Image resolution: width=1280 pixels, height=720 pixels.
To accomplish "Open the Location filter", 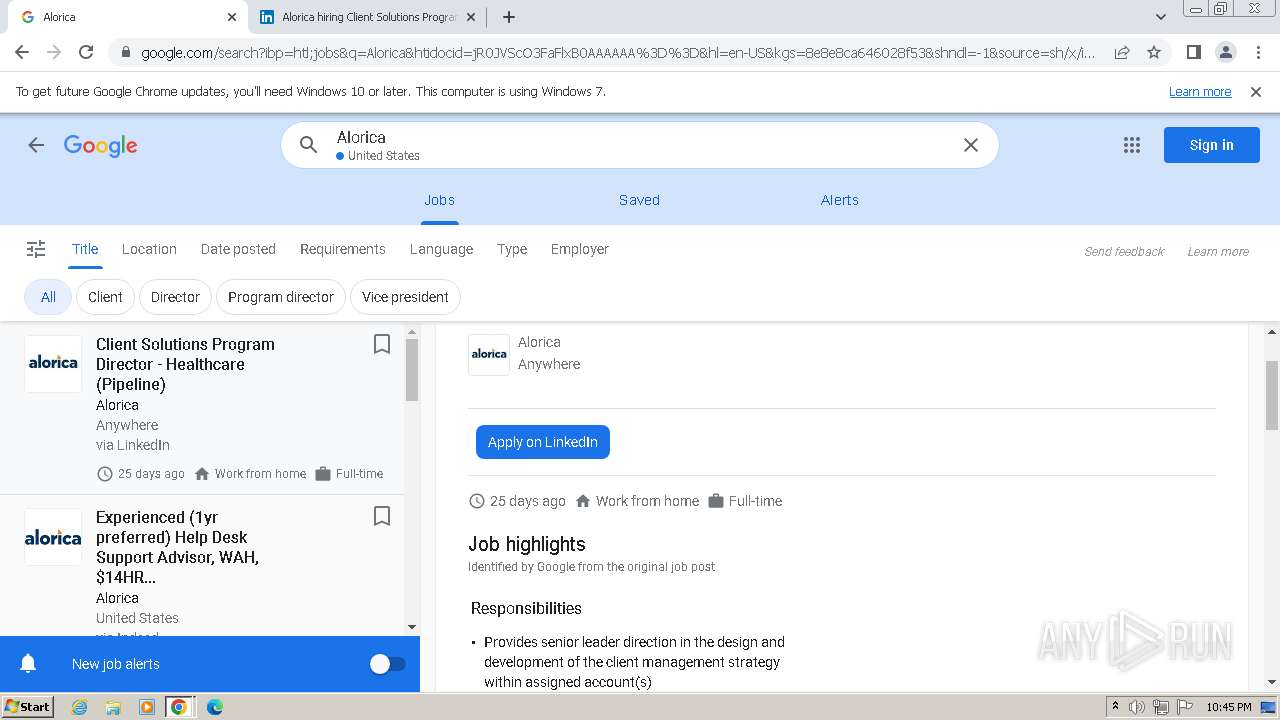I will 149,249.
